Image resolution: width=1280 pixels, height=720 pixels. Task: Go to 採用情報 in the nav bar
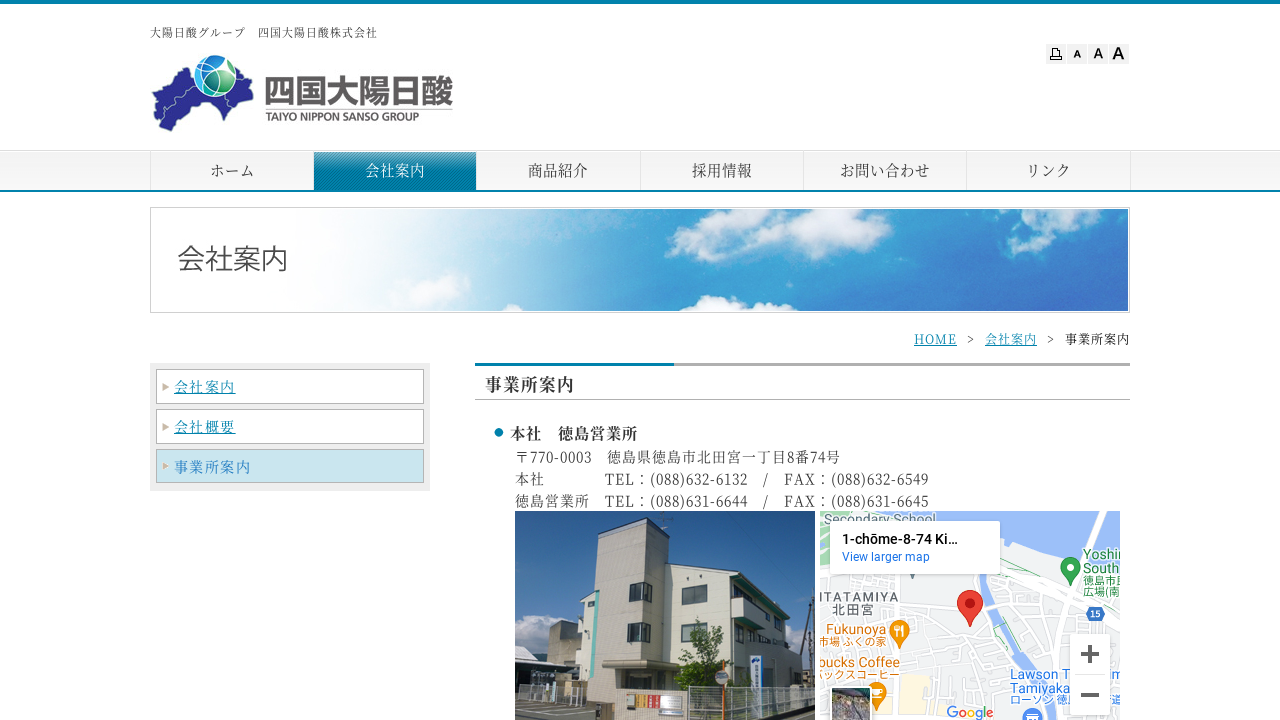pos(722,171)
